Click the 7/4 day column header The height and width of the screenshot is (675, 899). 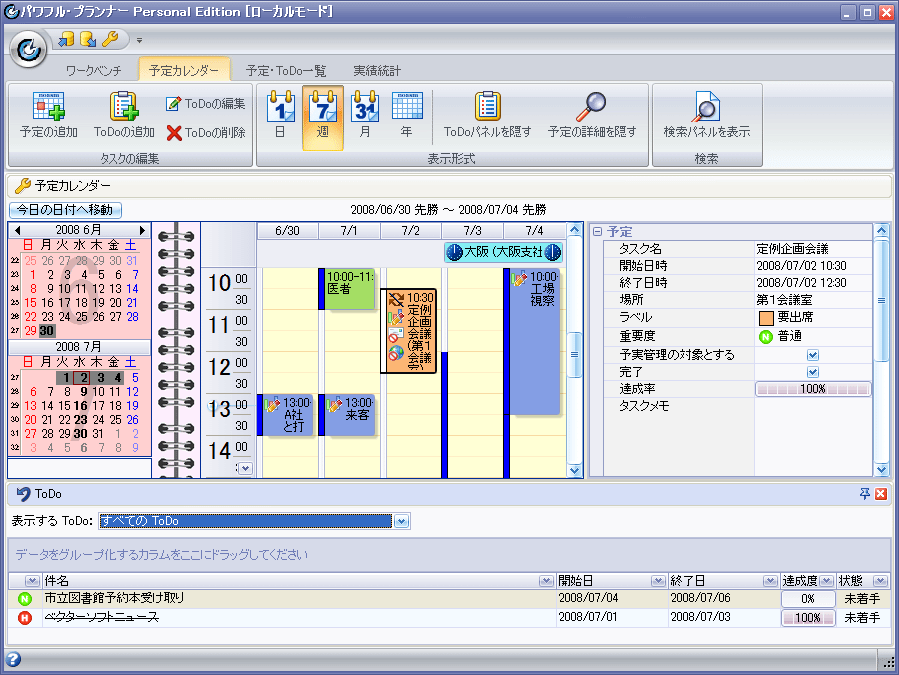coord(534,231)
